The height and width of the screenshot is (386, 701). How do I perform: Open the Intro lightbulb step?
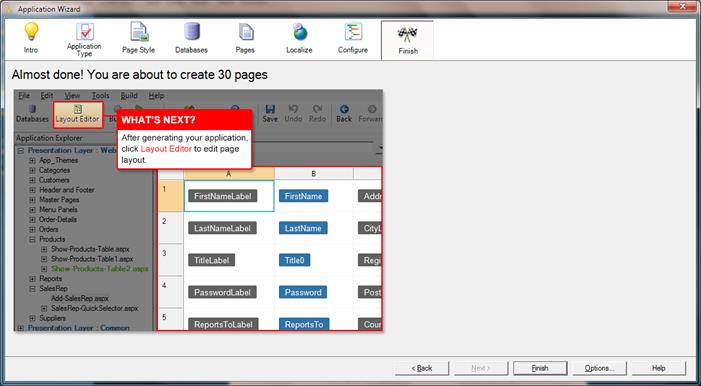tap(31, 38)
